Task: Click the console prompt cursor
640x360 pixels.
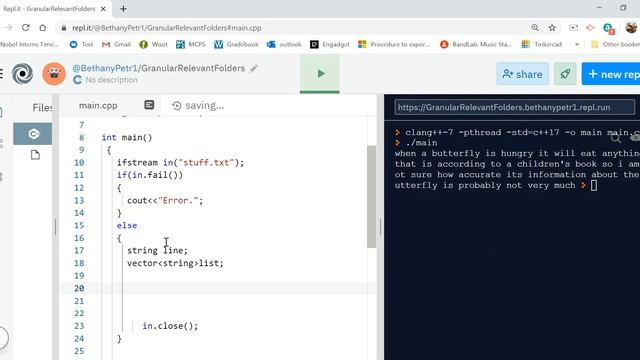Action: coord(594,185)
